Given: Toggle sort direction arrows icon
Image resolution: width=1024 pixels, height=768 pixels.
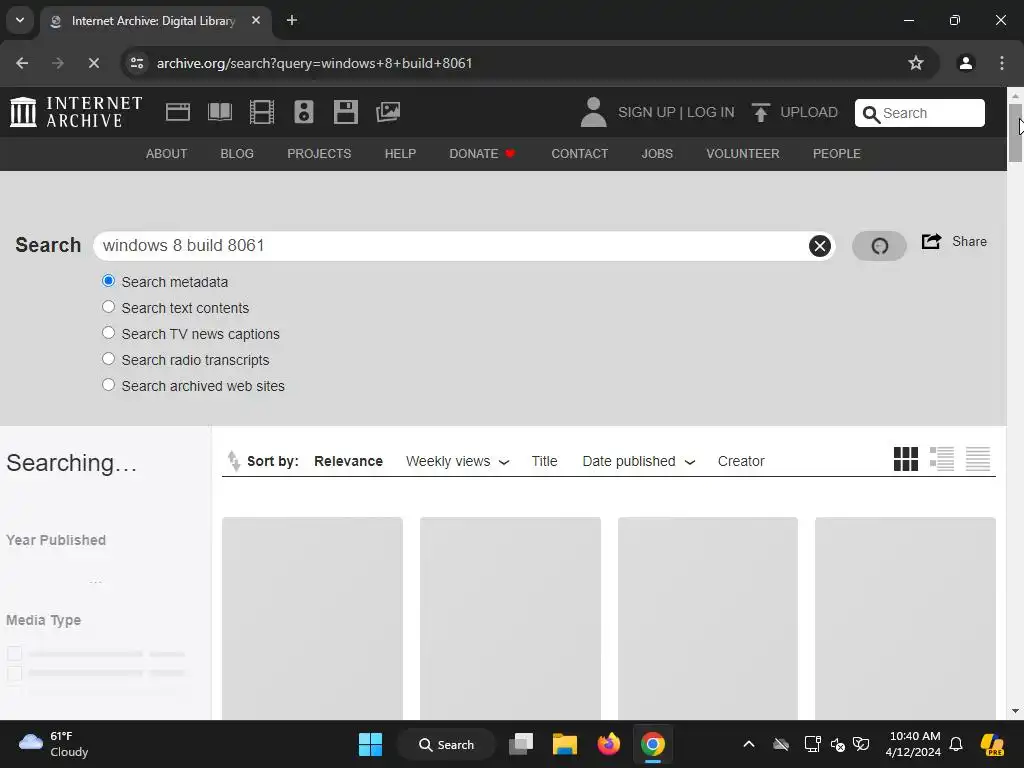Looking at the screenshot, I should point(234,461).
